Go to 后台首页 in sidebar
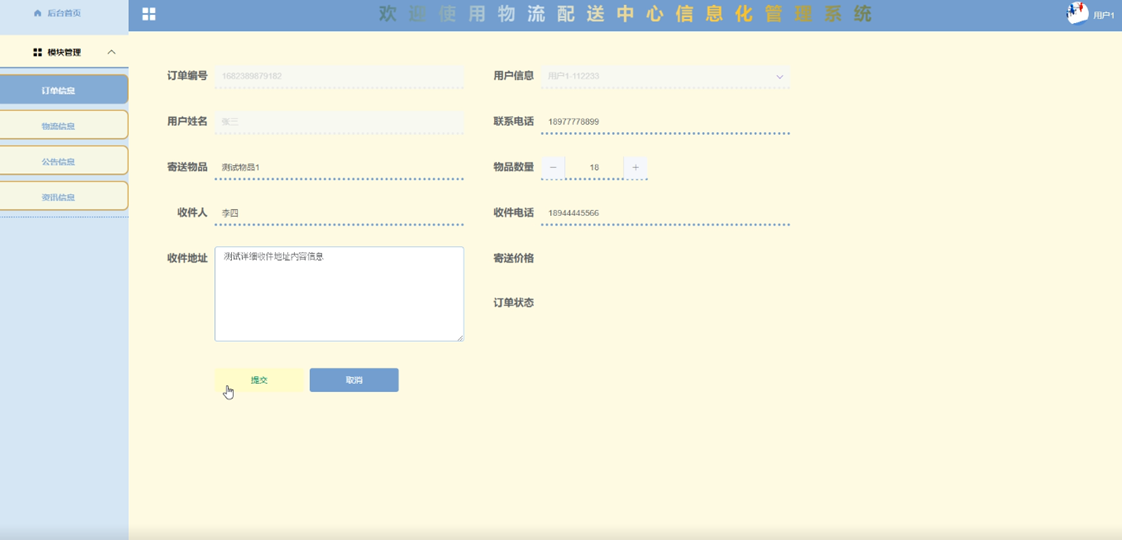This screenshot has height=540, width=1122. click(x=64, y=14)
